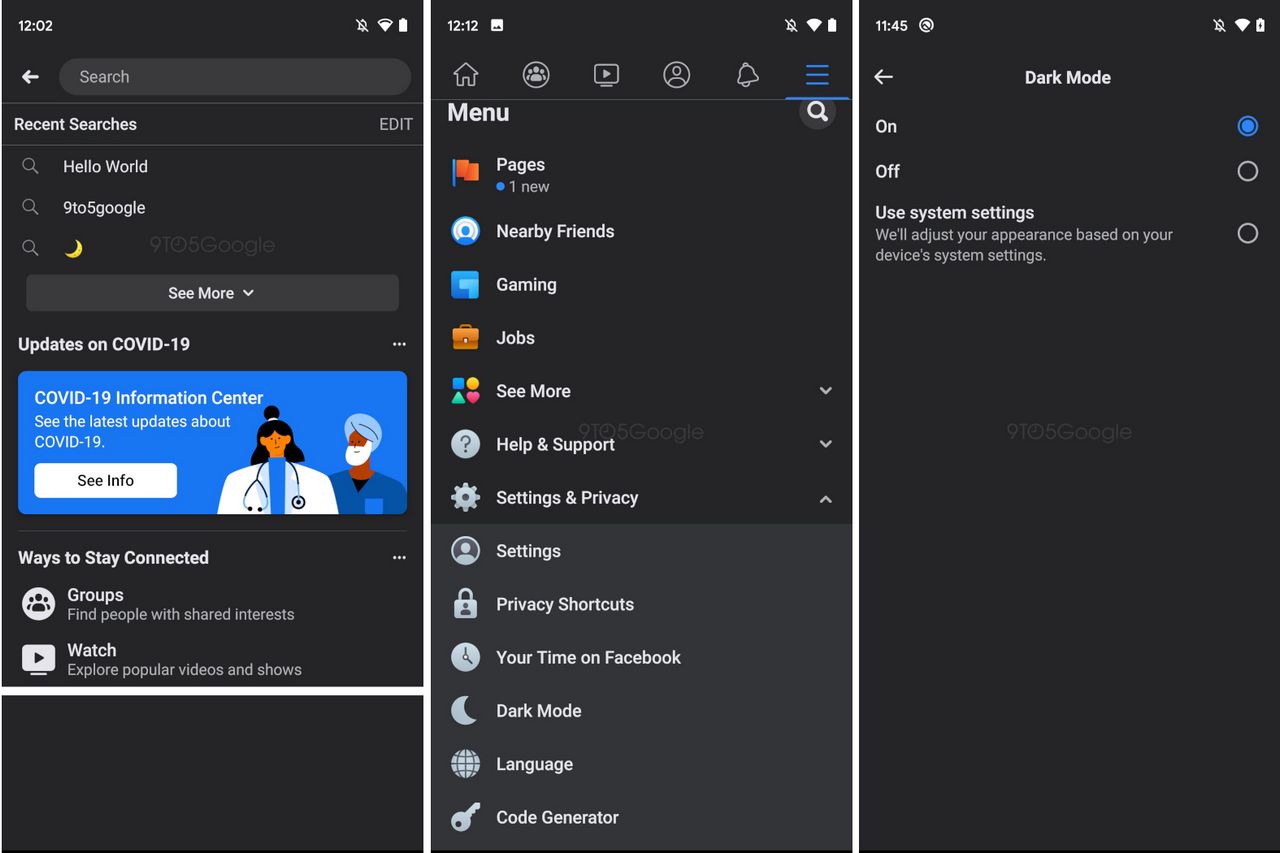Tap the search magnifier in the menu header
This screenshot has height=853, width=1280.
click(817, 112)
